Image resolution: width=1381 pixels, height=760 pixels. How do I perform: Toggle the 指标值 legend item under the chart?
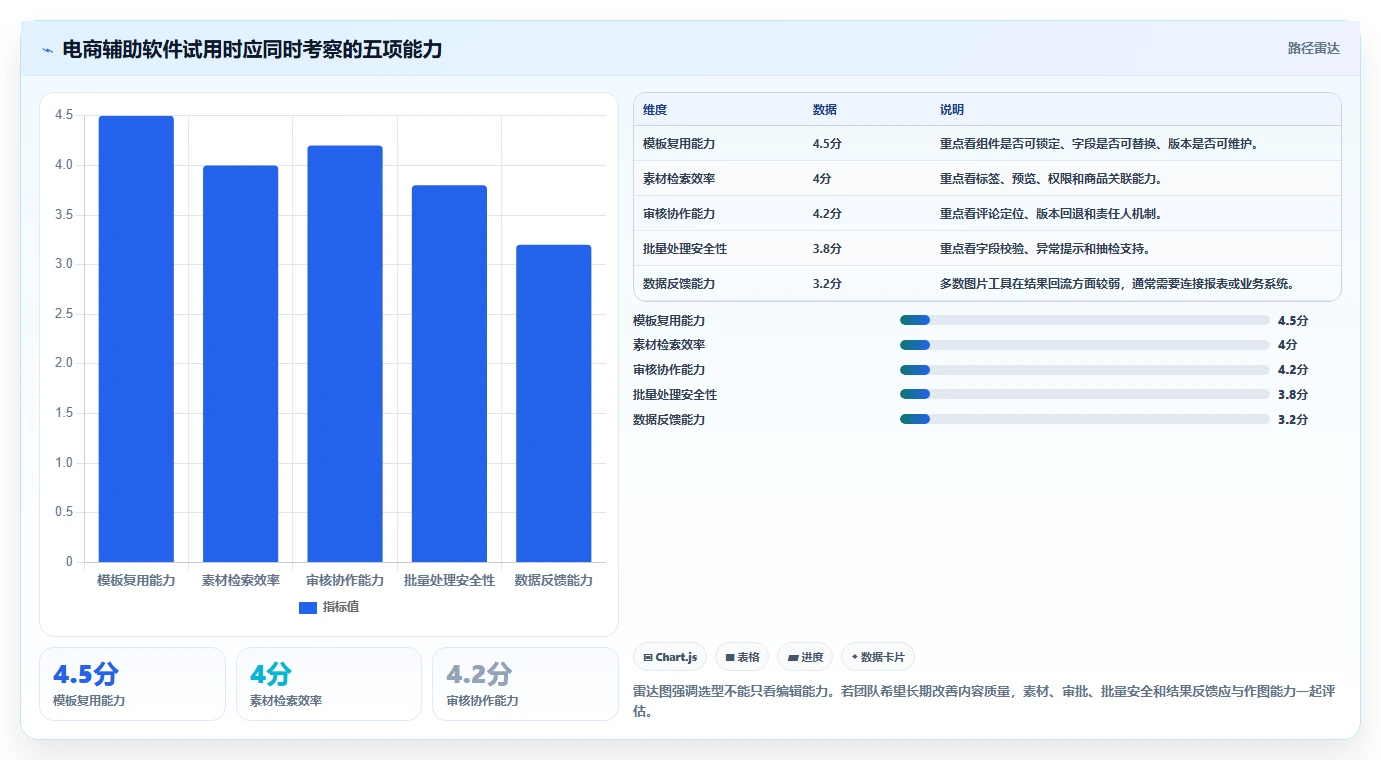(329, 607)
